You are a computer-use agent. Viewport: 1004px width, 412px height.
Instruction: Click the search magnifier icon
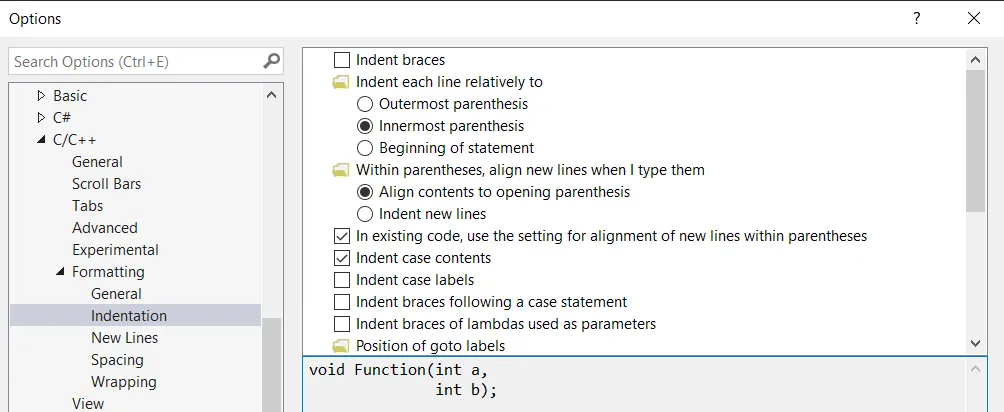click(x=272, y=61)
